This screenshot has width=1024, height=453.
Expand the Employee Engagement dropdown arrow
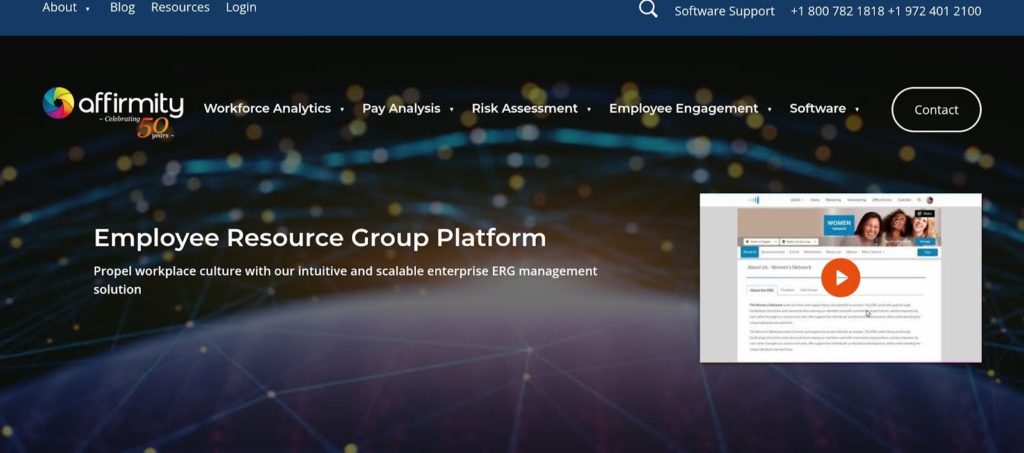769,110
